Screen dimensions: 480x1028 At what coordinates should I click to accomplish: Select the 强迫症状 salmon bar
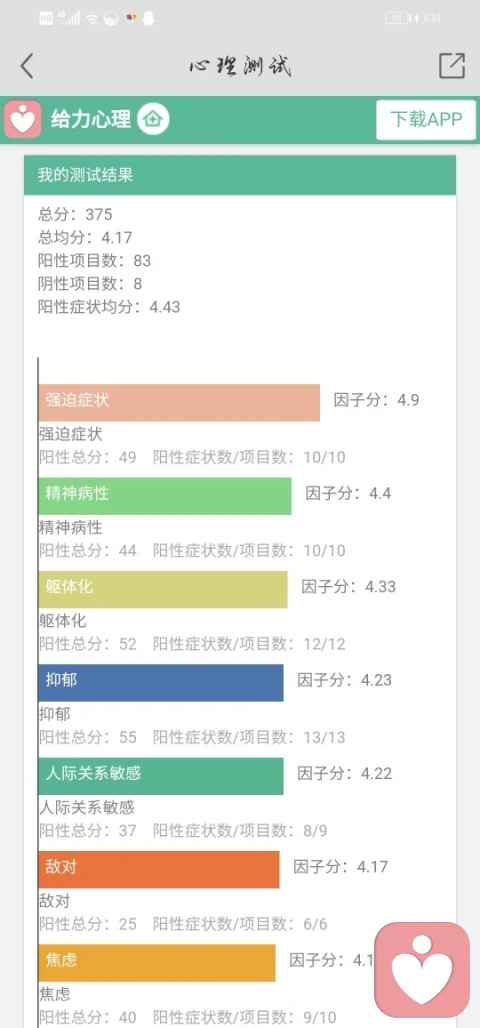point(179,403)
